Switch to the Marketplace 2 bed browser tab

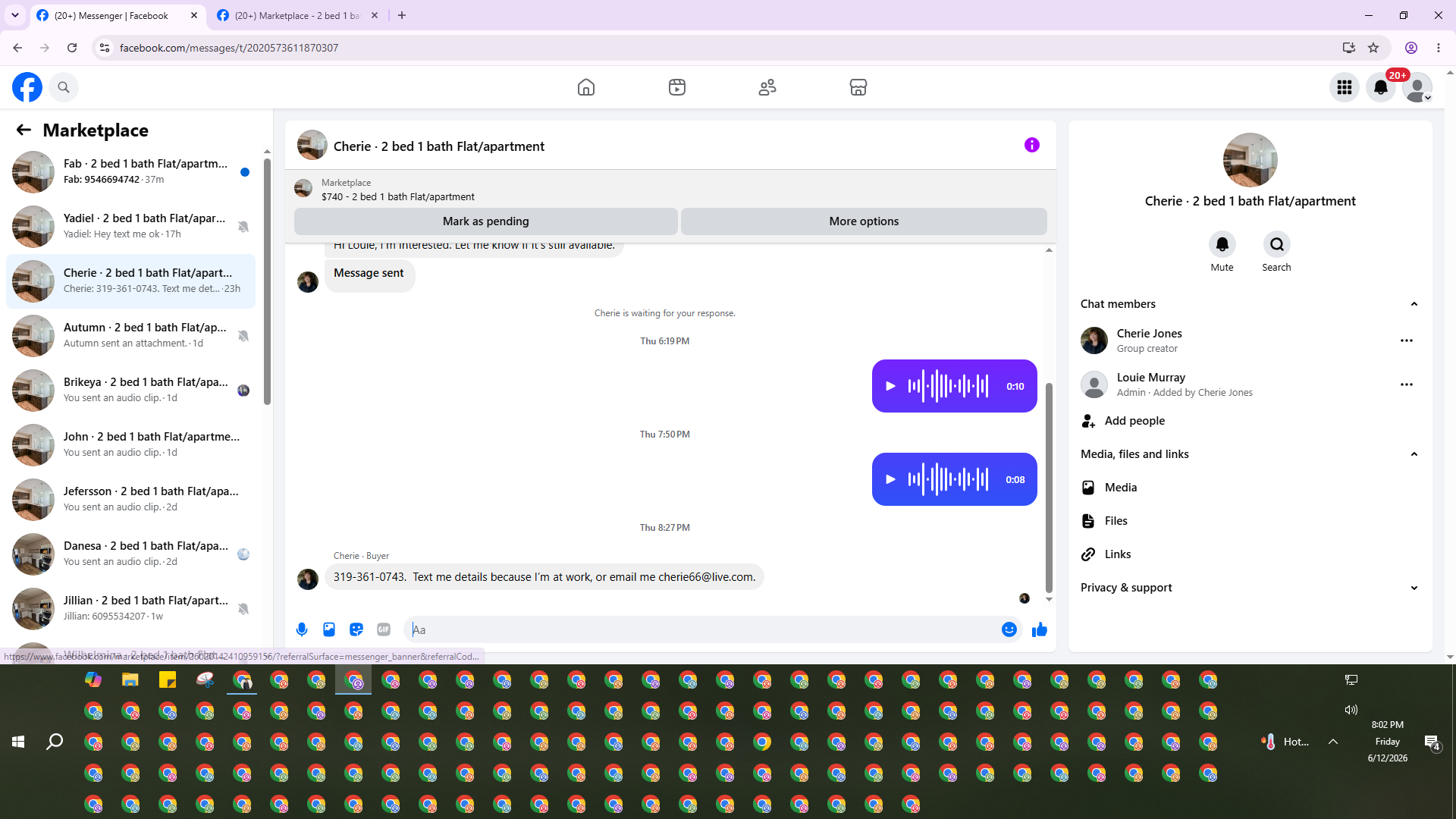pos(297,15)
